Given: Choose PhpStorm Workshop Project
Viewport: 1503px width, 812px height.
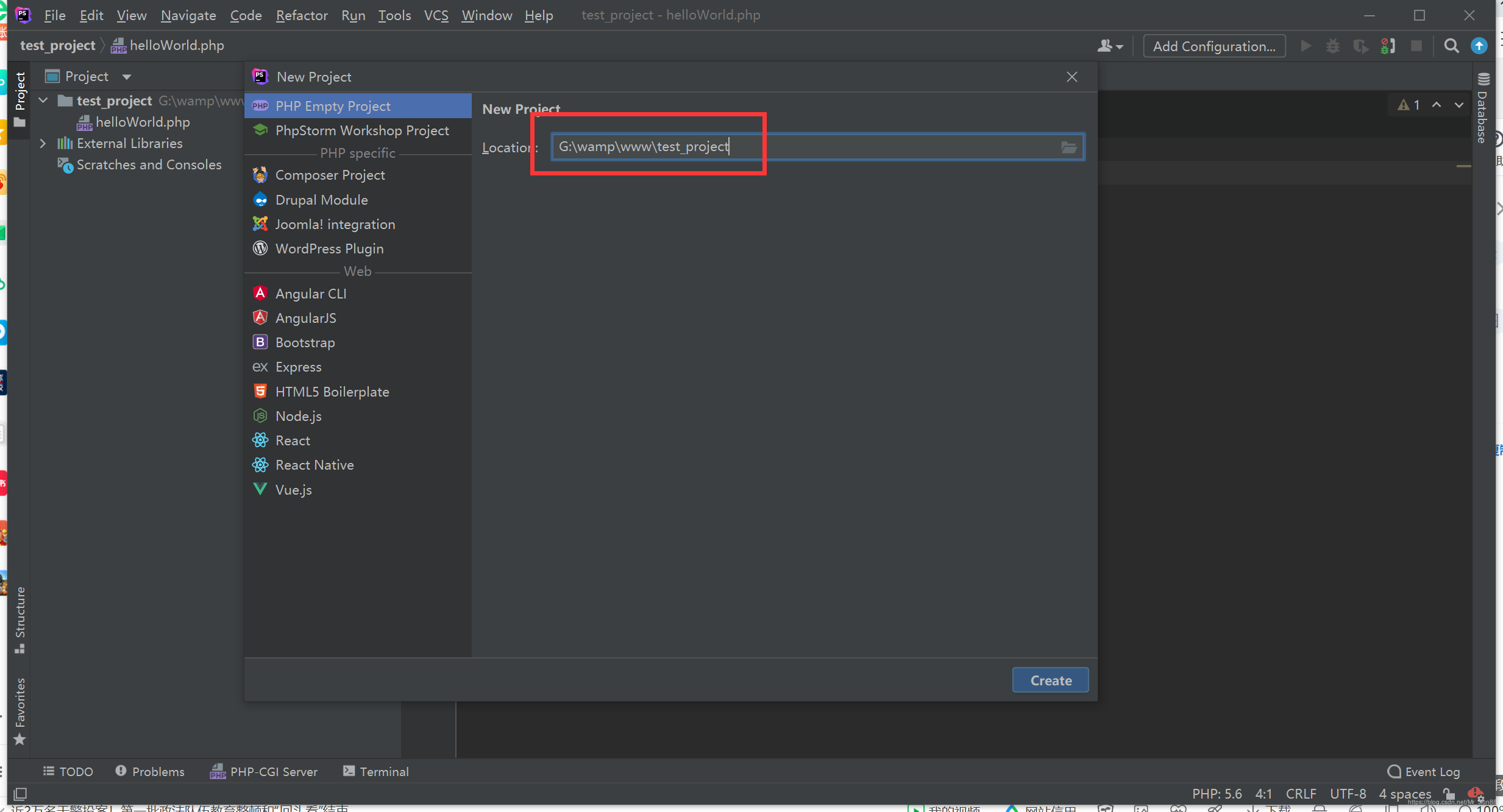Looking at the screenshot, I should [x=358, y=130].
